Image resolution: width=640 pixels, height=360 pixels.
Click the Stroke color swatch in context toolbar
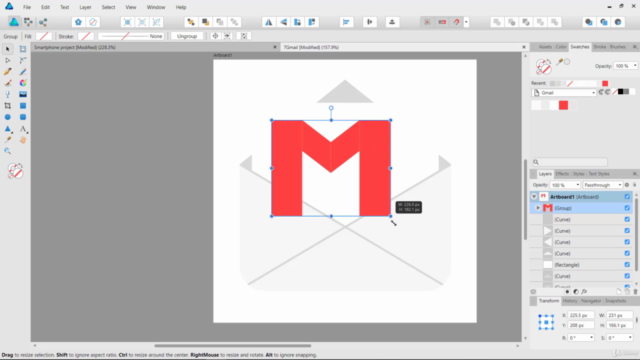click(x=86, y=36)
